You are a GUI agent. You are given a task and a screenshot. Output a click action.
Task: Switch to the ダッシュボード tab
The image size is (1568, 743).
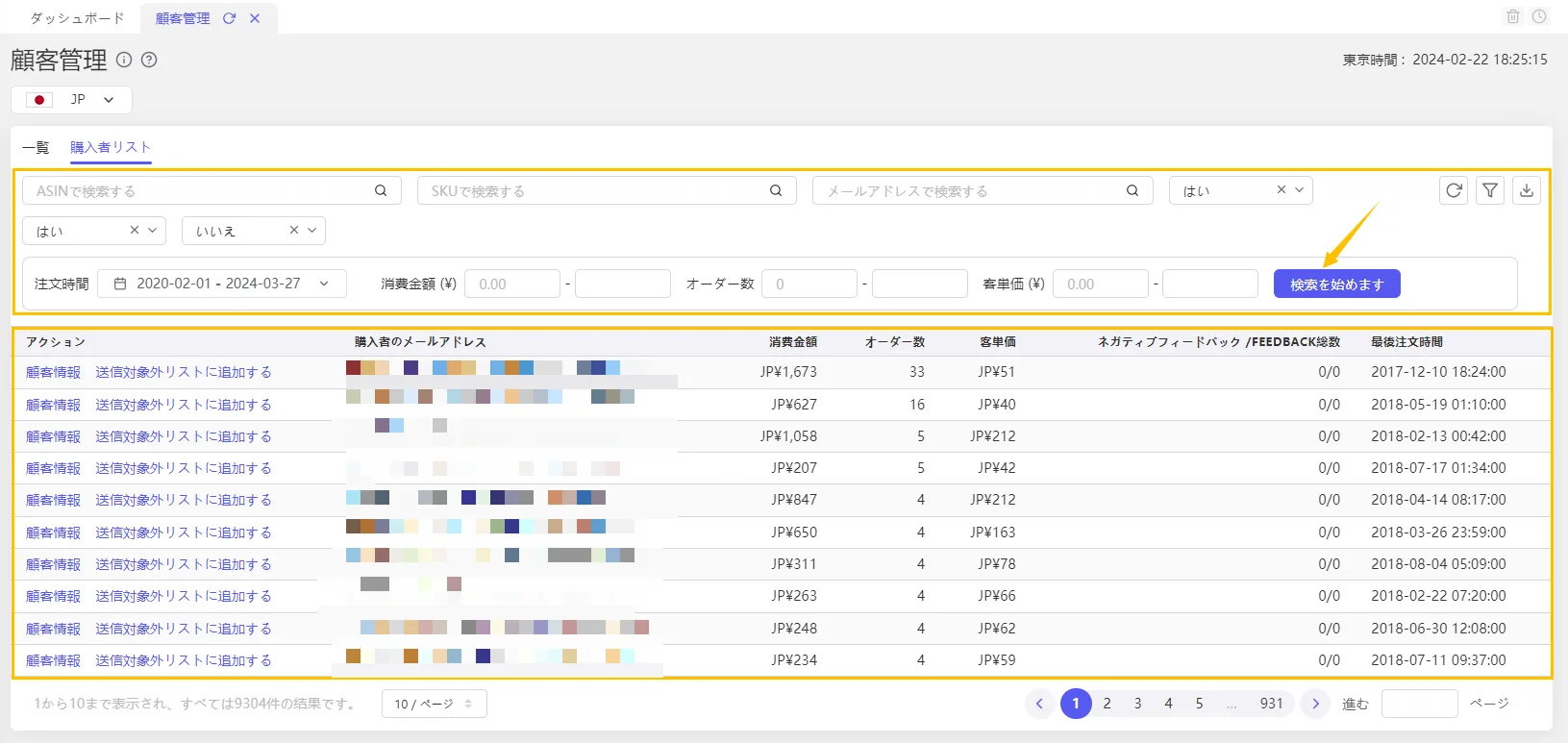pos(77,18)
